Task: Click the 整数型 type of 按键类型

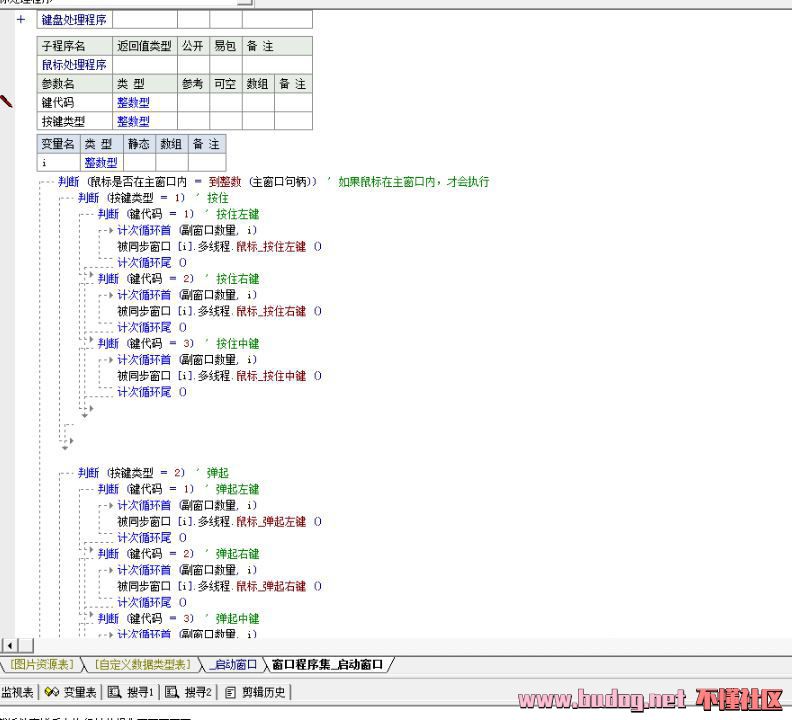Action: [x=133, y=121]
